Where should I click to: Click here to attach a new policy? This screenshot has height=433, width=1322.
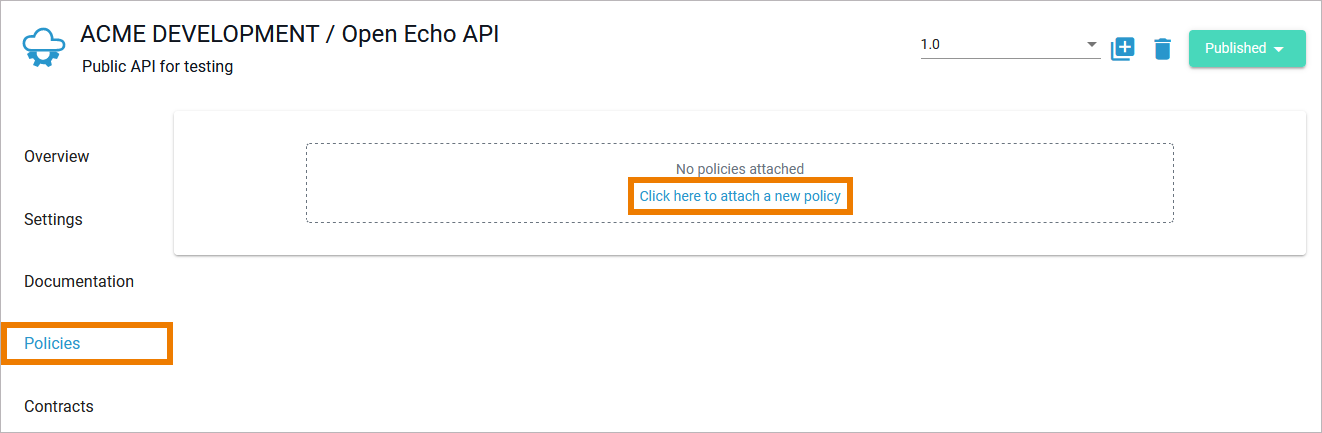740,196
